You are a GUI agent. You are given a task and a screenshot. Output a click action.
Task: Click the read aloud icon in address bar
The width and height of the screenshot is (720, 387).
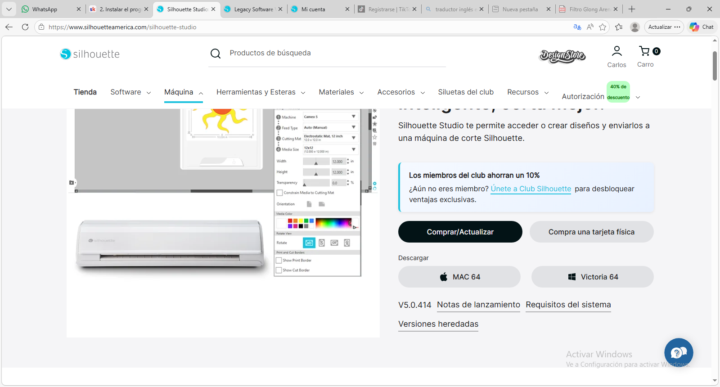[590, 27]
